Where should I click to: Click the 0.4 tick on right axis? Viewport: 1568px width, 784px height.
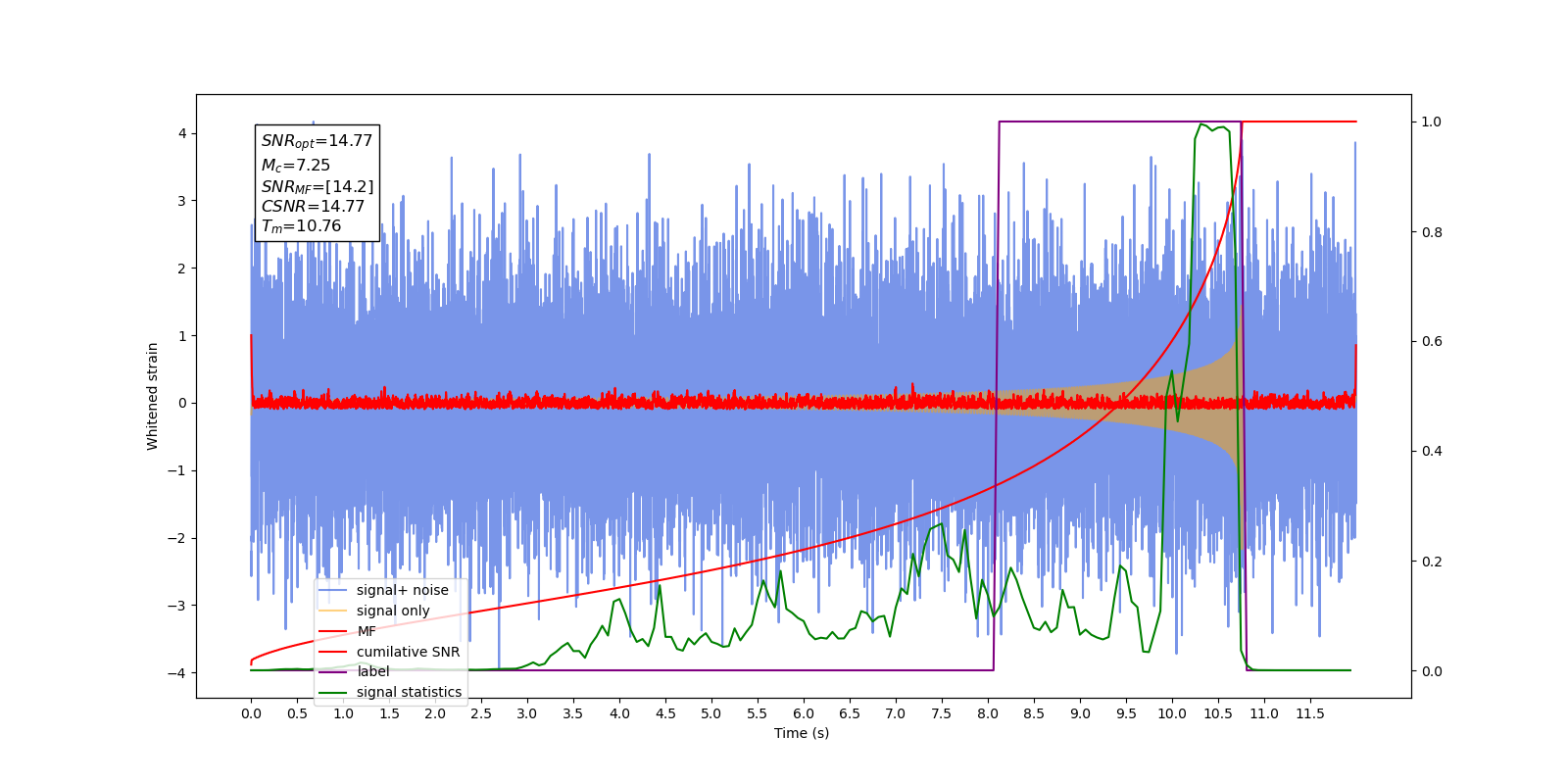[x=1432, y=452]
